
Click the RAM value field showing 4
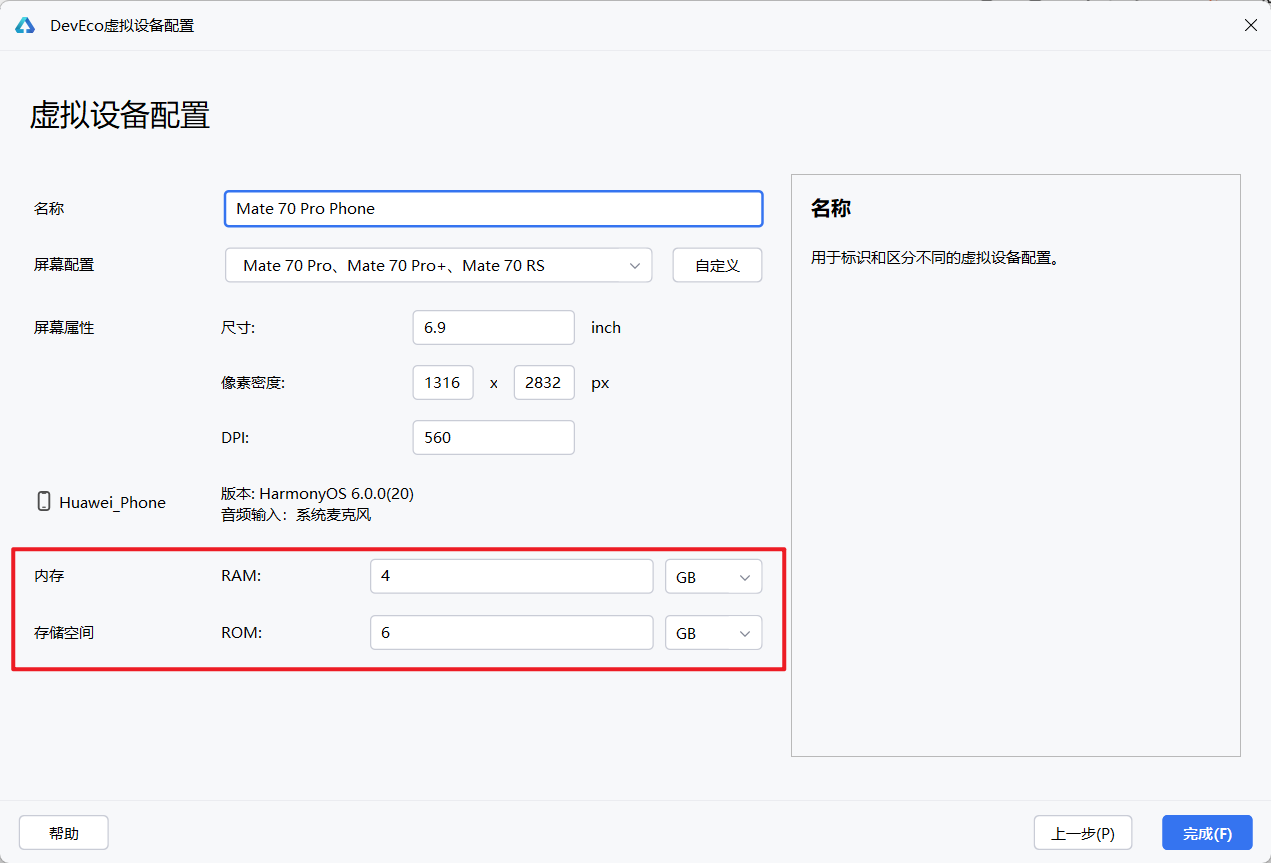pos(511,577)
